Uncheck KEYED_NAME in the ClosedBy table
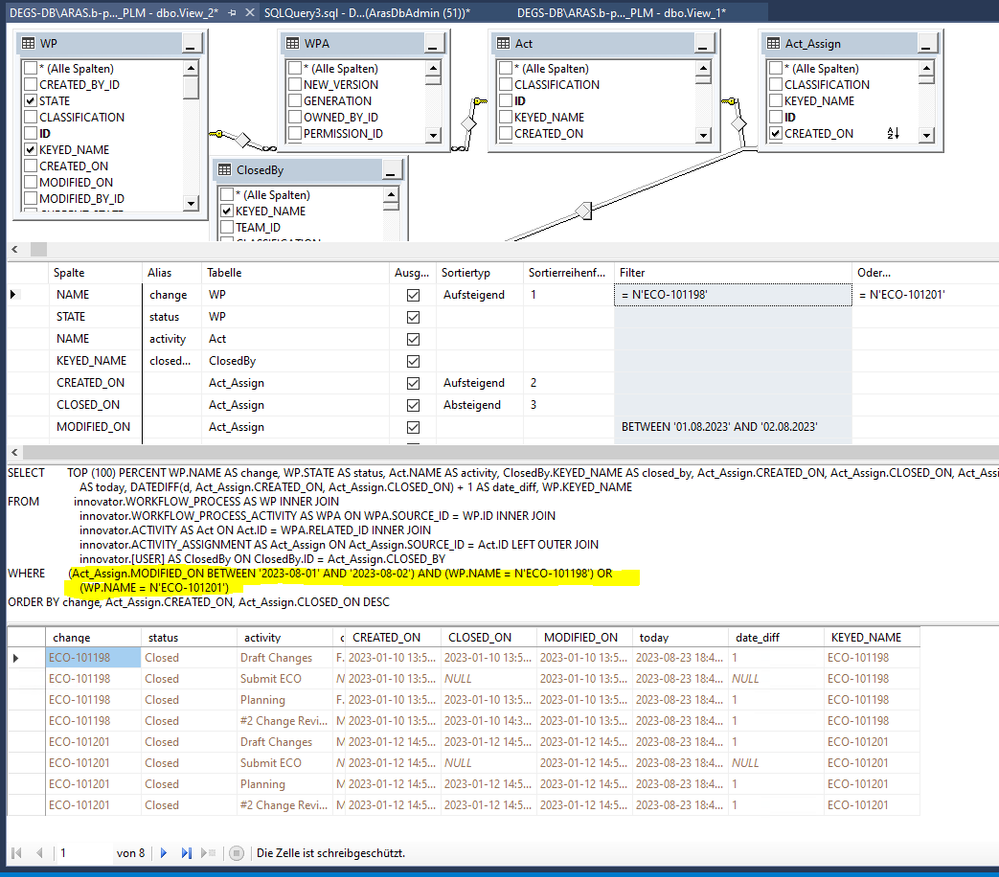The image size is (999, 877). pyautogui.click(x=227, y=211)
